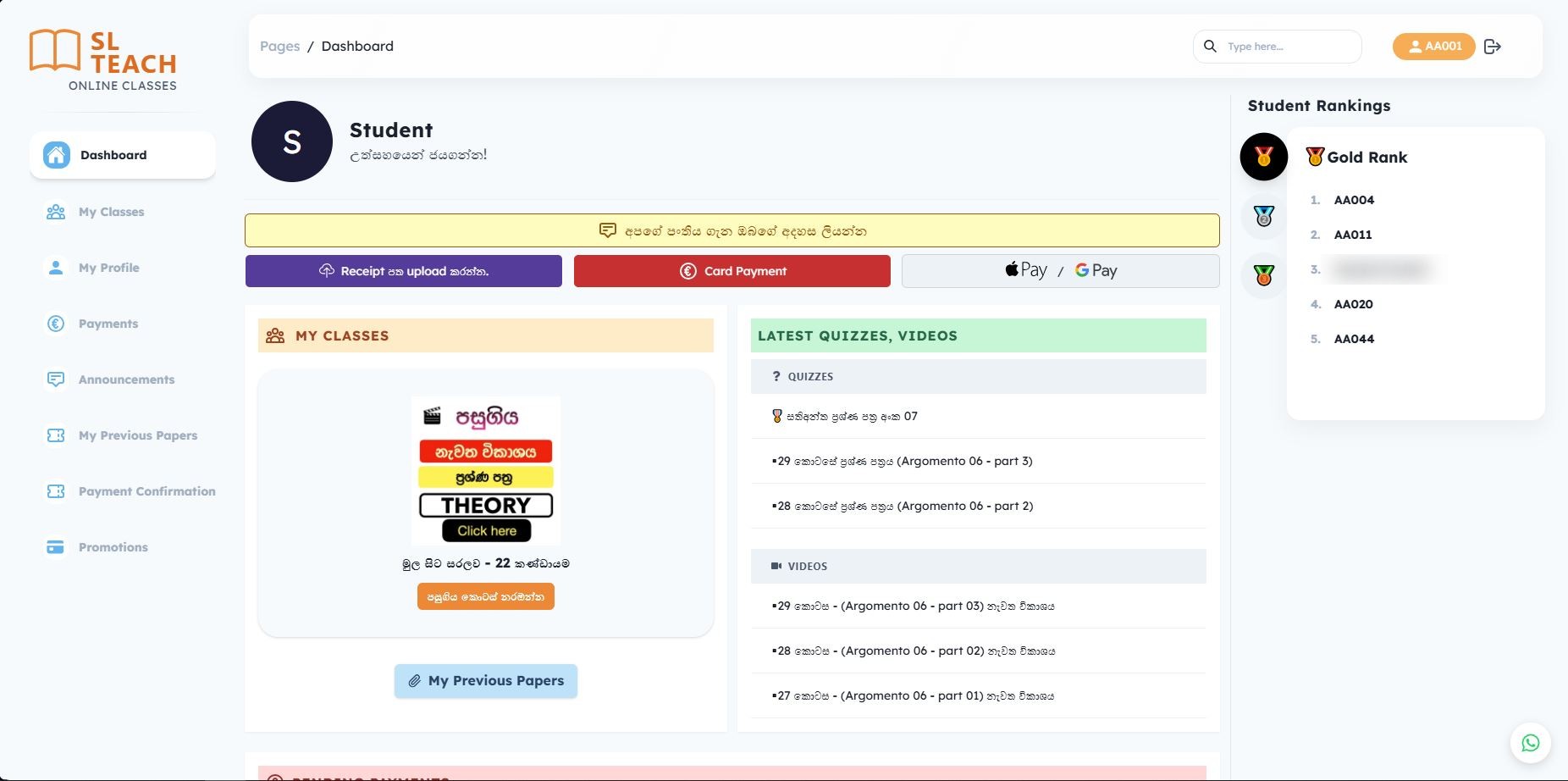Click the red Card Payment button
The height and width of the screenshot is (781, 1568).
coord(732,271)
